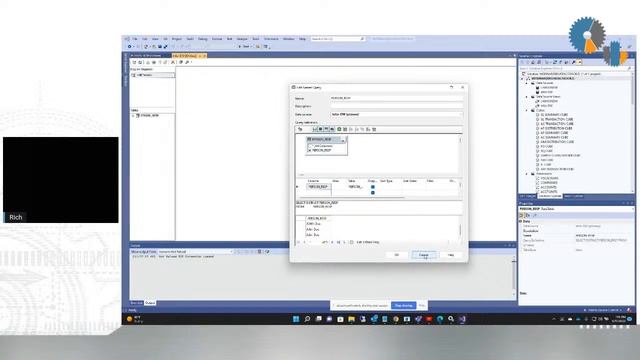Select the AP DISTRIBUTION CUBE item
The width and height of the screenshot is (640, 360).
556,128
